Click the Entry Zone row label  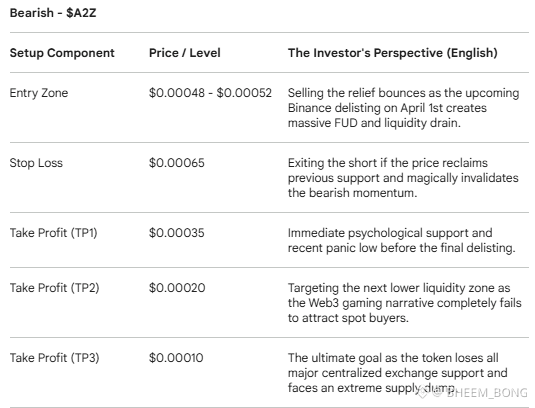pyautogui.click(x=39, y=93)
